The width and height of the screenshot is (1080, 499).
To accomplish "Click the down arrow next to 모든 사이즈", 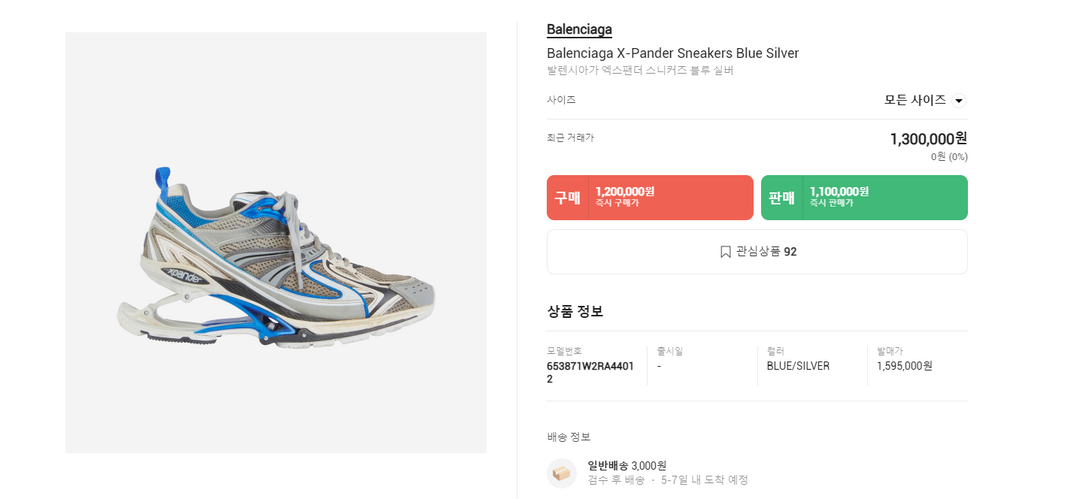I will (959, 101).
